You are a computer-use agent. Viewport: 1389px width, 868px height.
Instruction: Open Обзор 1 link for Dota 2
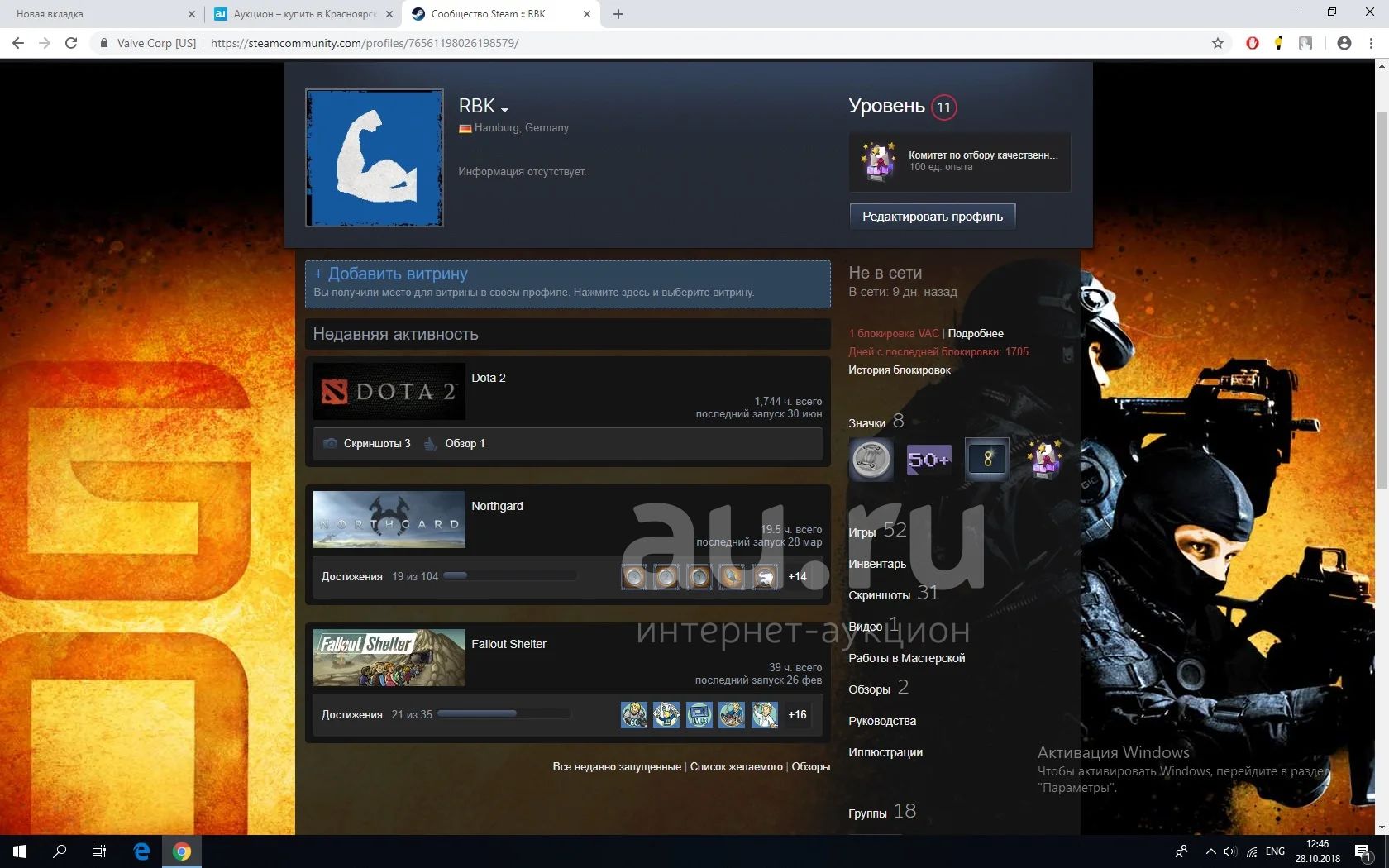click(465, 444)
